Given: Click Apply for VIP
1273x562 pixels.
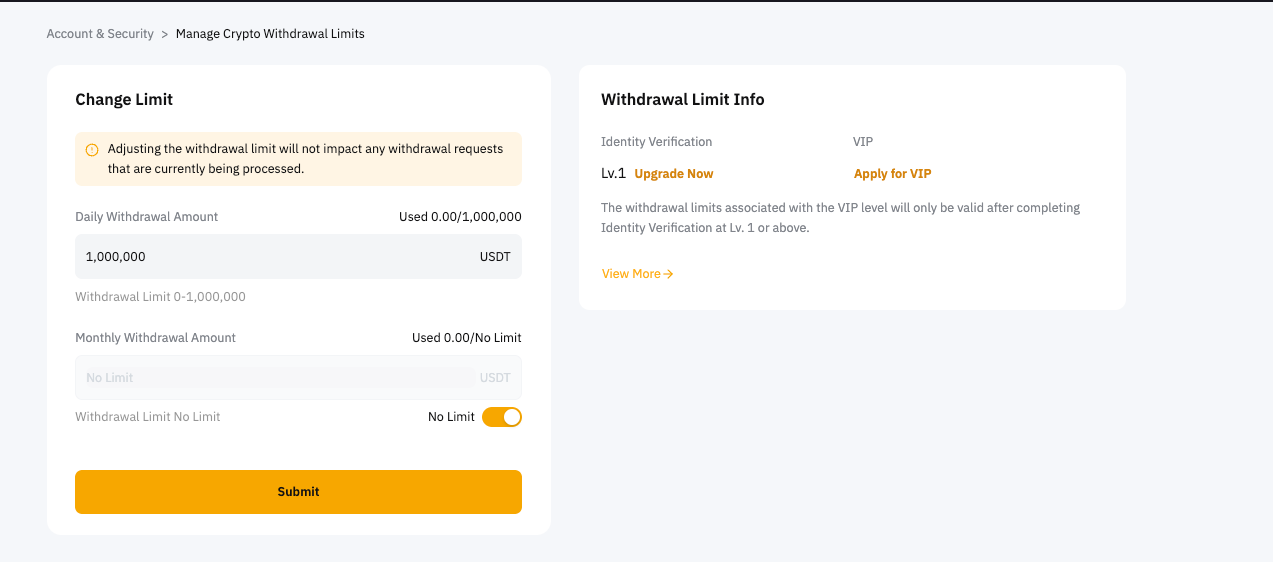Looking at the screenshot, I should 892,174.
